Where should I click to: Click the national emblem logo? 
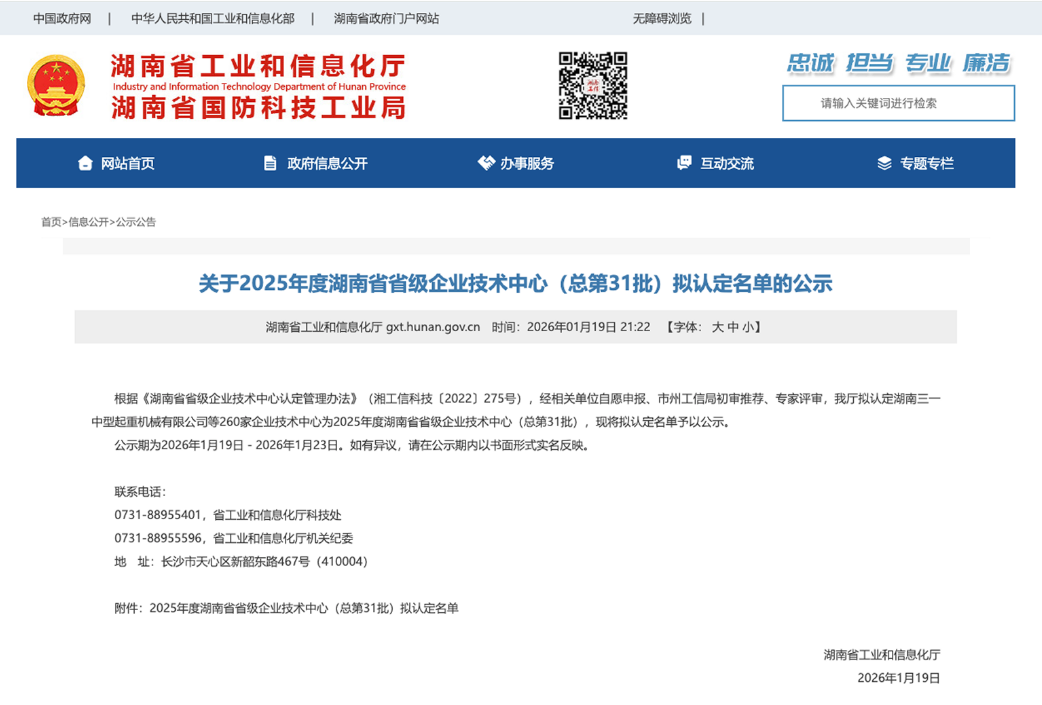coord(57,85)
